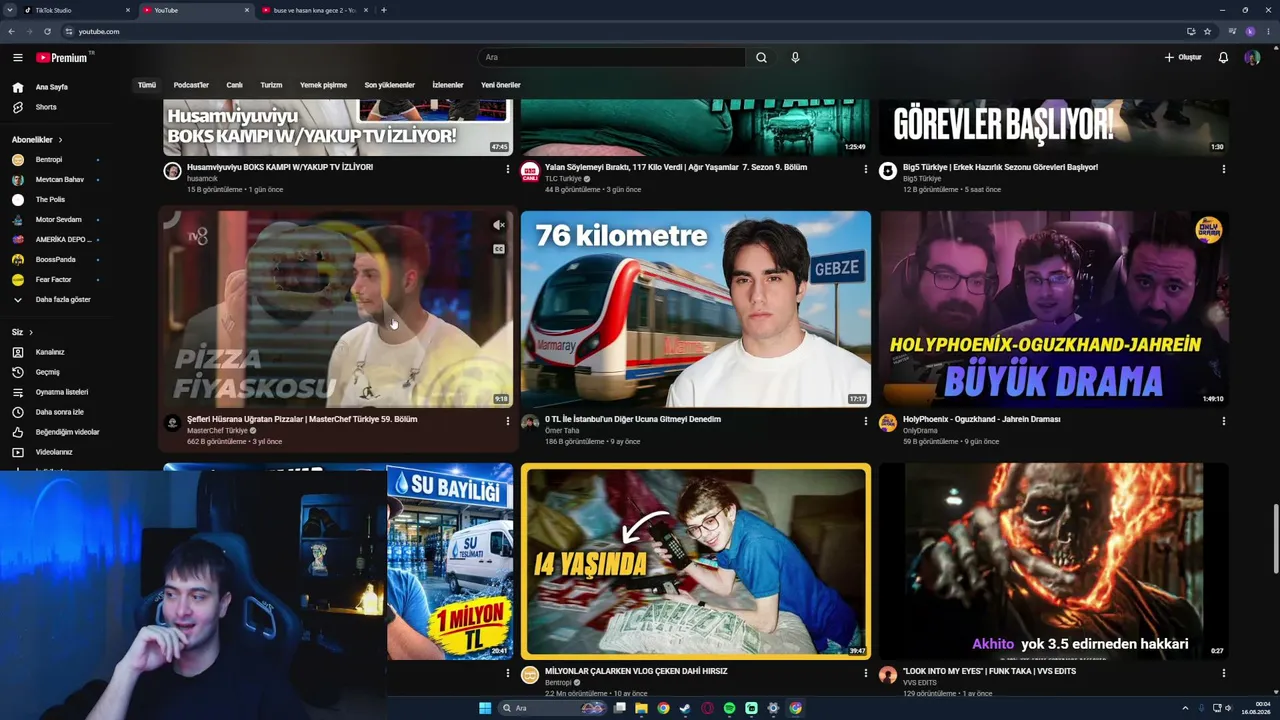Open the account avatar menu
Viewport: 1280px width, 720px height.
click(1251, 58)
